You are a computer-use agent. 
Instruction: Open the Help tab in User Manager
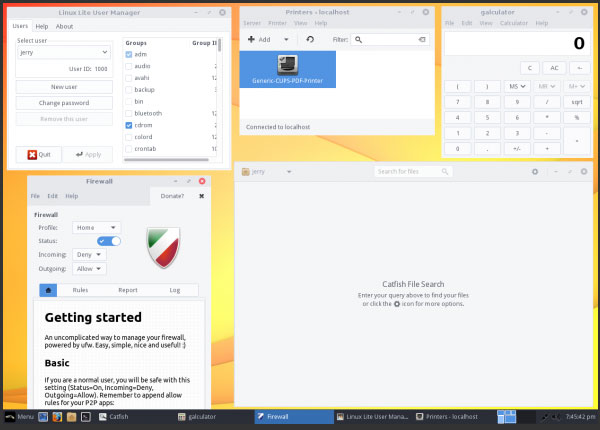42,26
